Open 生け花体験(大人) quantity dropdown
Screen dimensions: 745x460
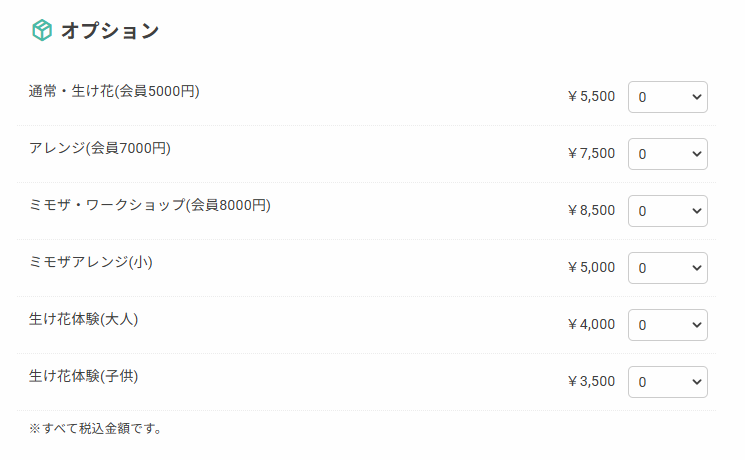(x=667, y=325)
